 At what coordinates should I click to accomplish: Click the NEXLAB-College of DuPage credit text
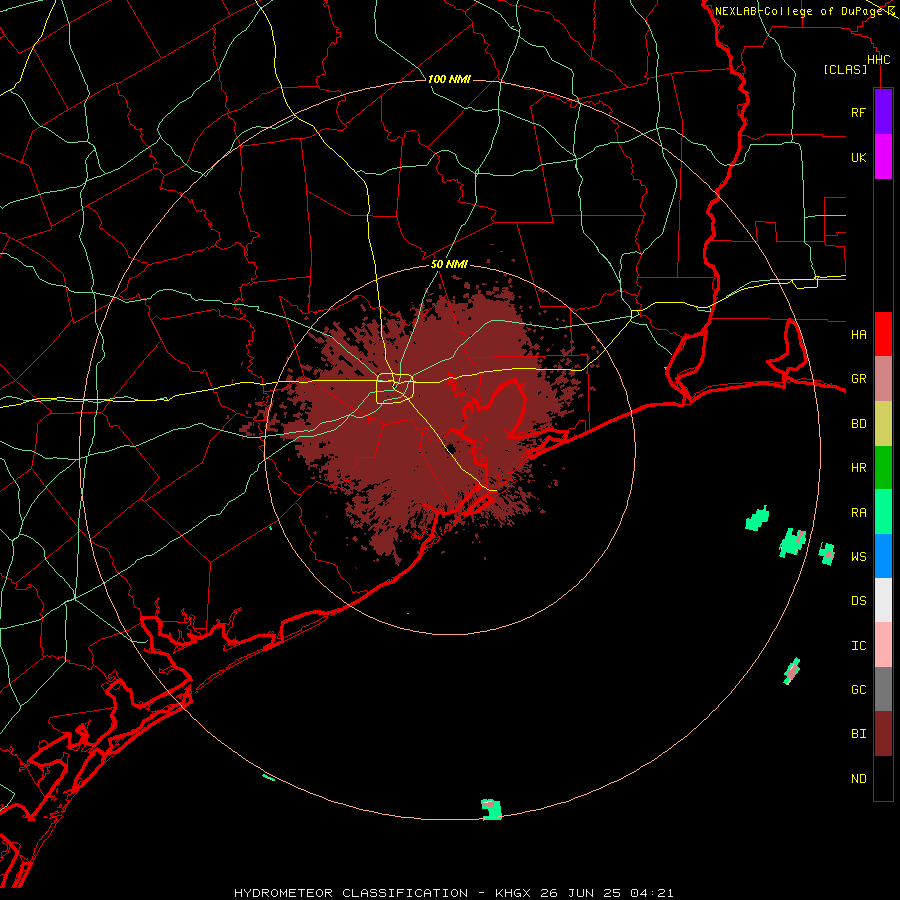(798, 11)
